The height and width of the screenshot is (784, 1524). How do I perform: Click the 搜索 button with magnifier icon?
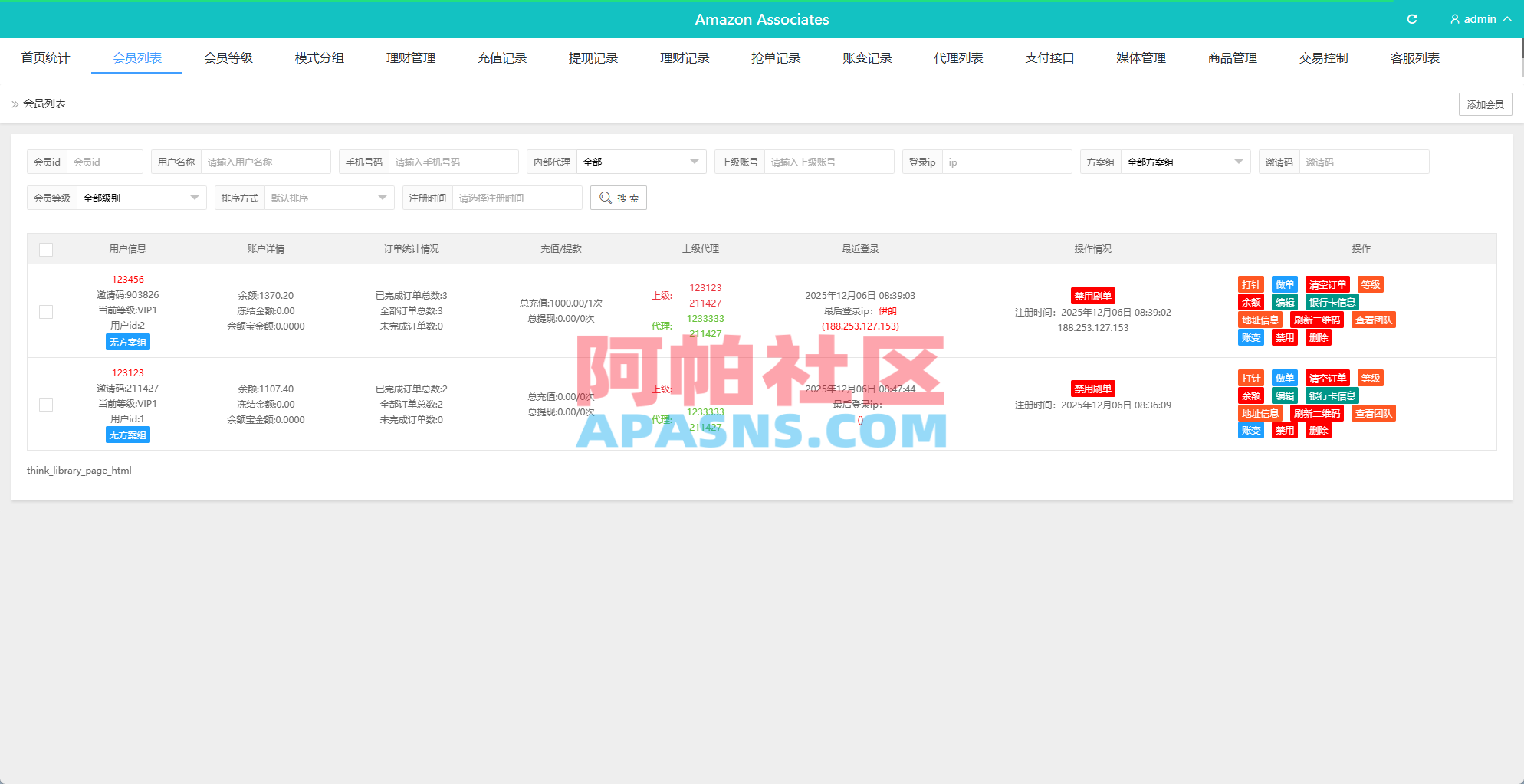pos(619,198)
